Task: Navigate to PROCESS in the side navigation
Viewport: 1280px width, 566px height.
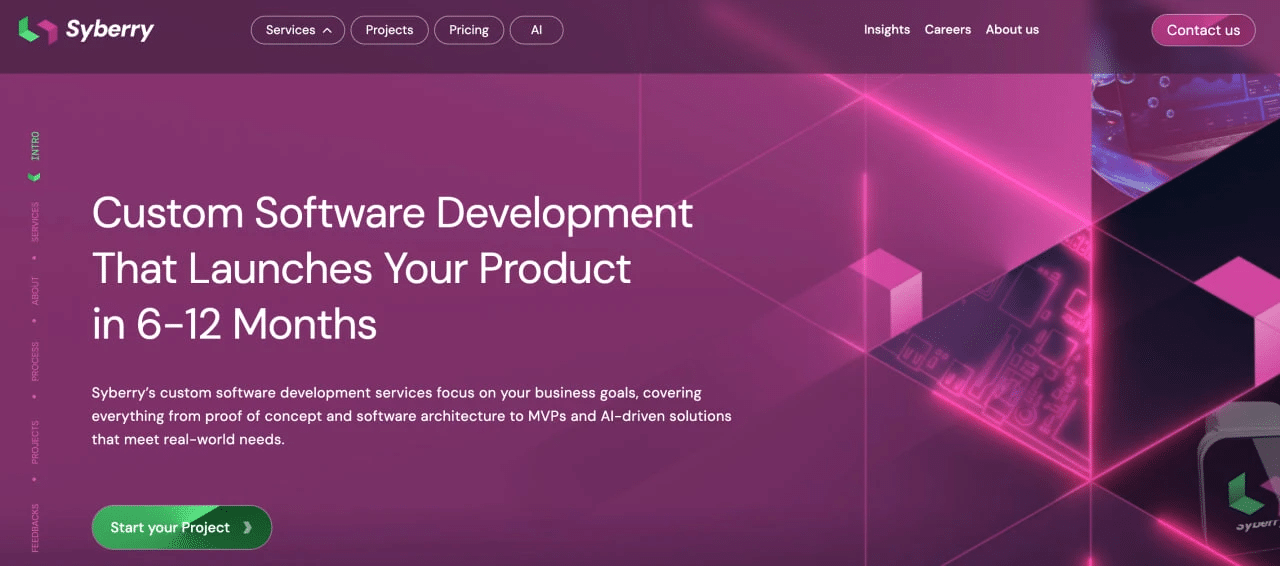Action: point(35,361)
